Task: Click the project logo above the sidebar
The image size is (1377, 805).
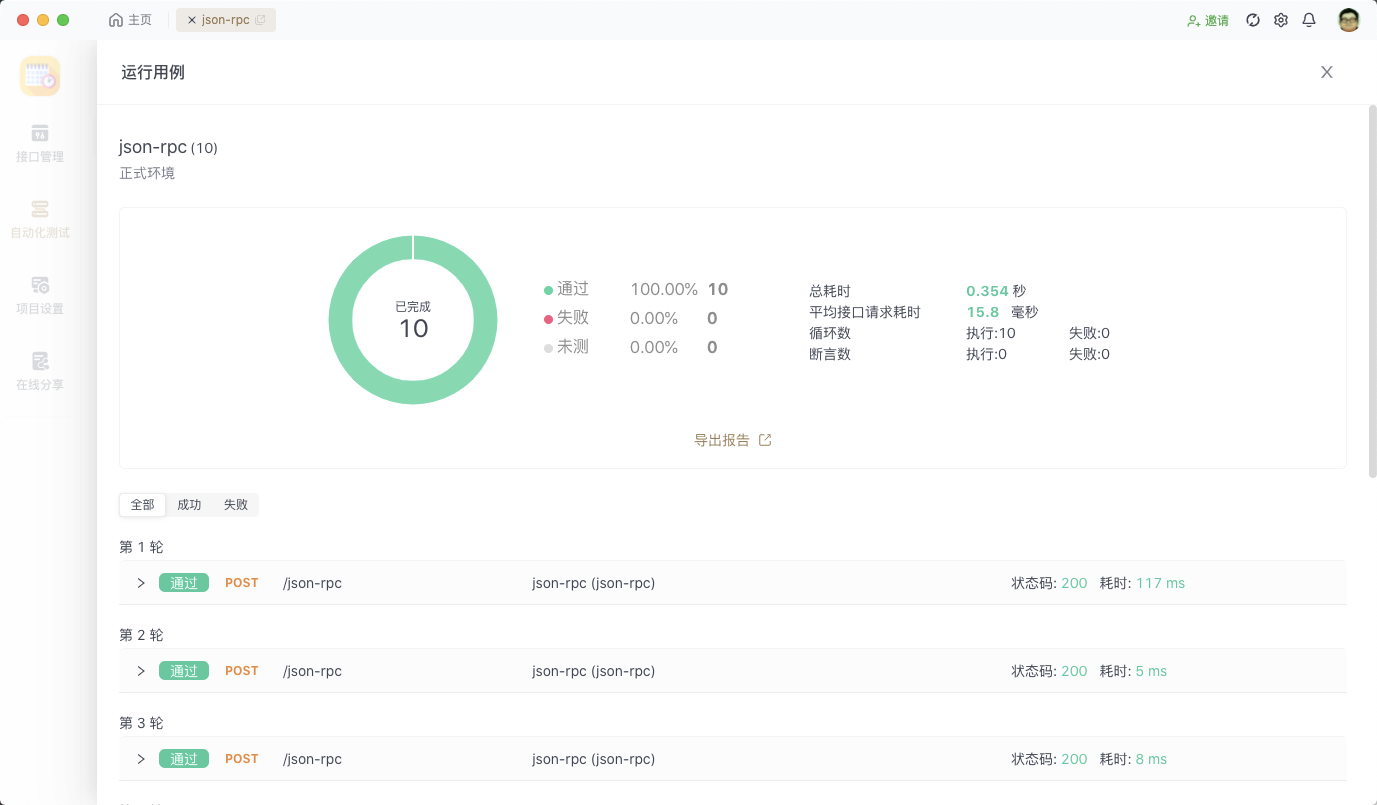Action: (39, 75)
